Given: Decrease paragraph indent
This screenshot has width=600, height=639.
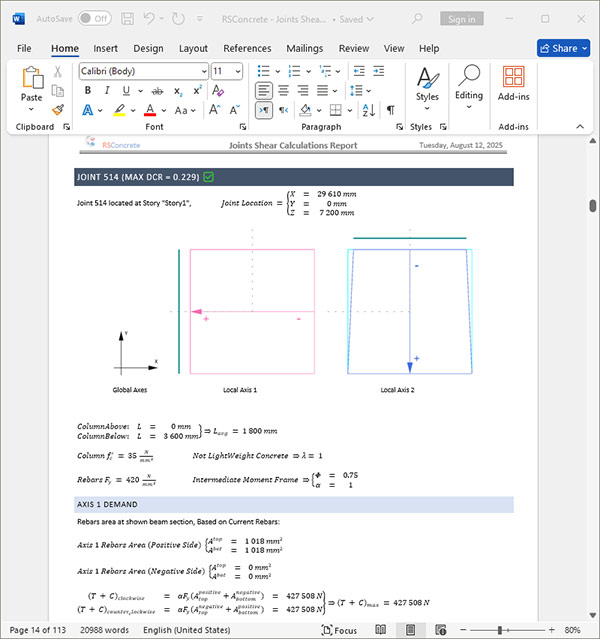Looking at the screenshot, I should (x=359, y=71).
